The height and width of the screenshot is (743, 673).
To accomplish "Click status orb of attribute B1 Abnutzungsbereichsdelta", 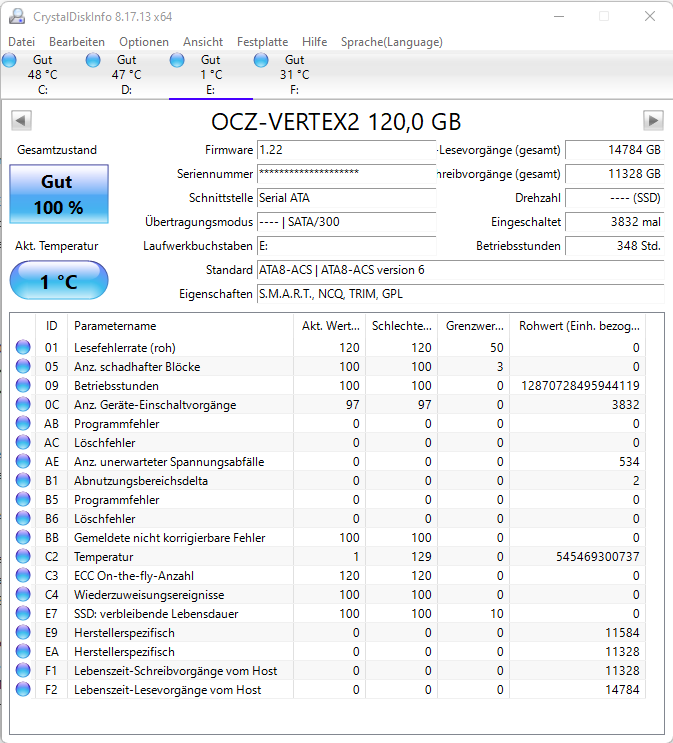I will 23,480.
